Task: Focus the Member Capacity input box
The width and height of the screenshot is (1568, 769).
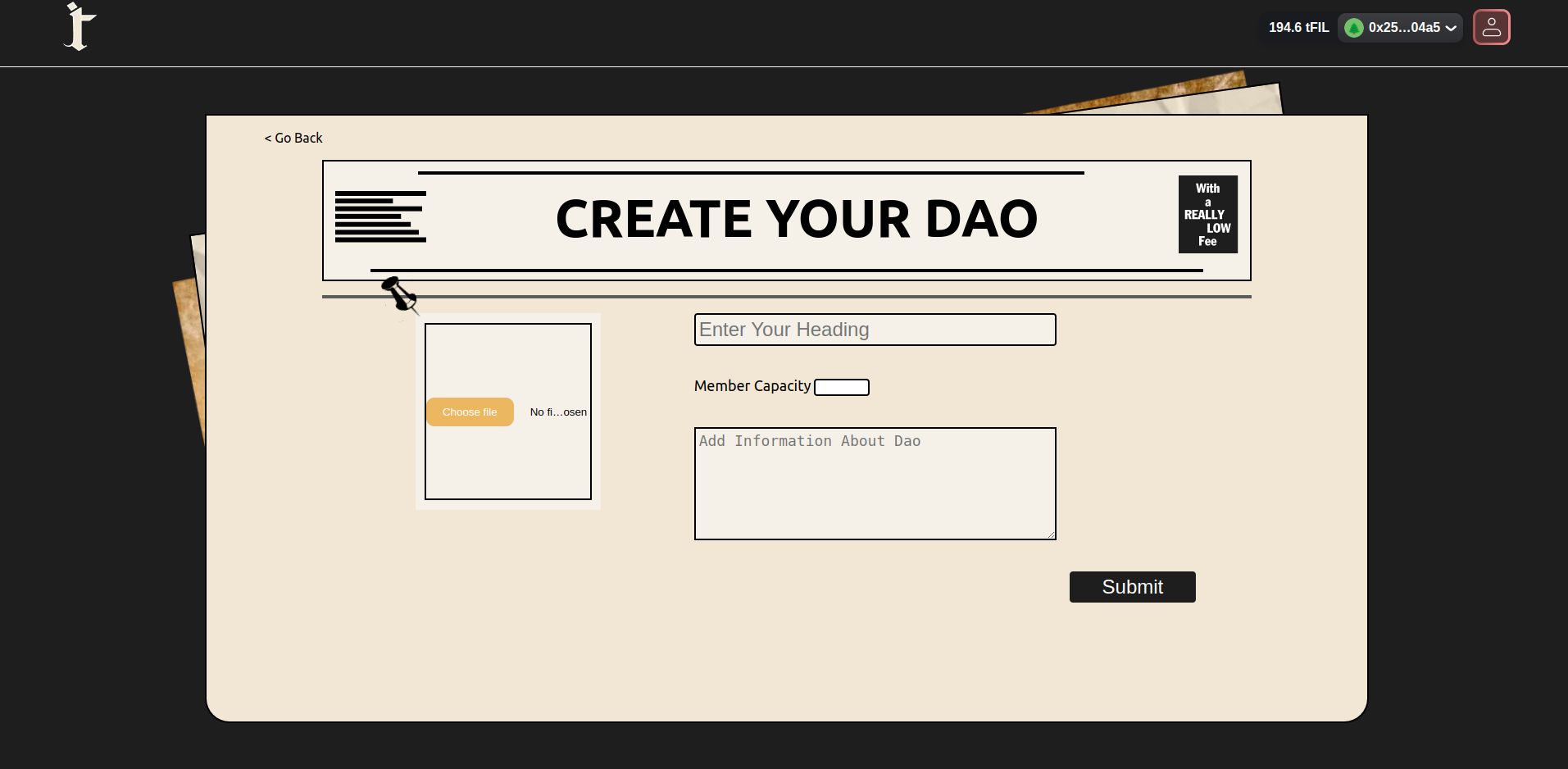Action: (x=842, y=387)
